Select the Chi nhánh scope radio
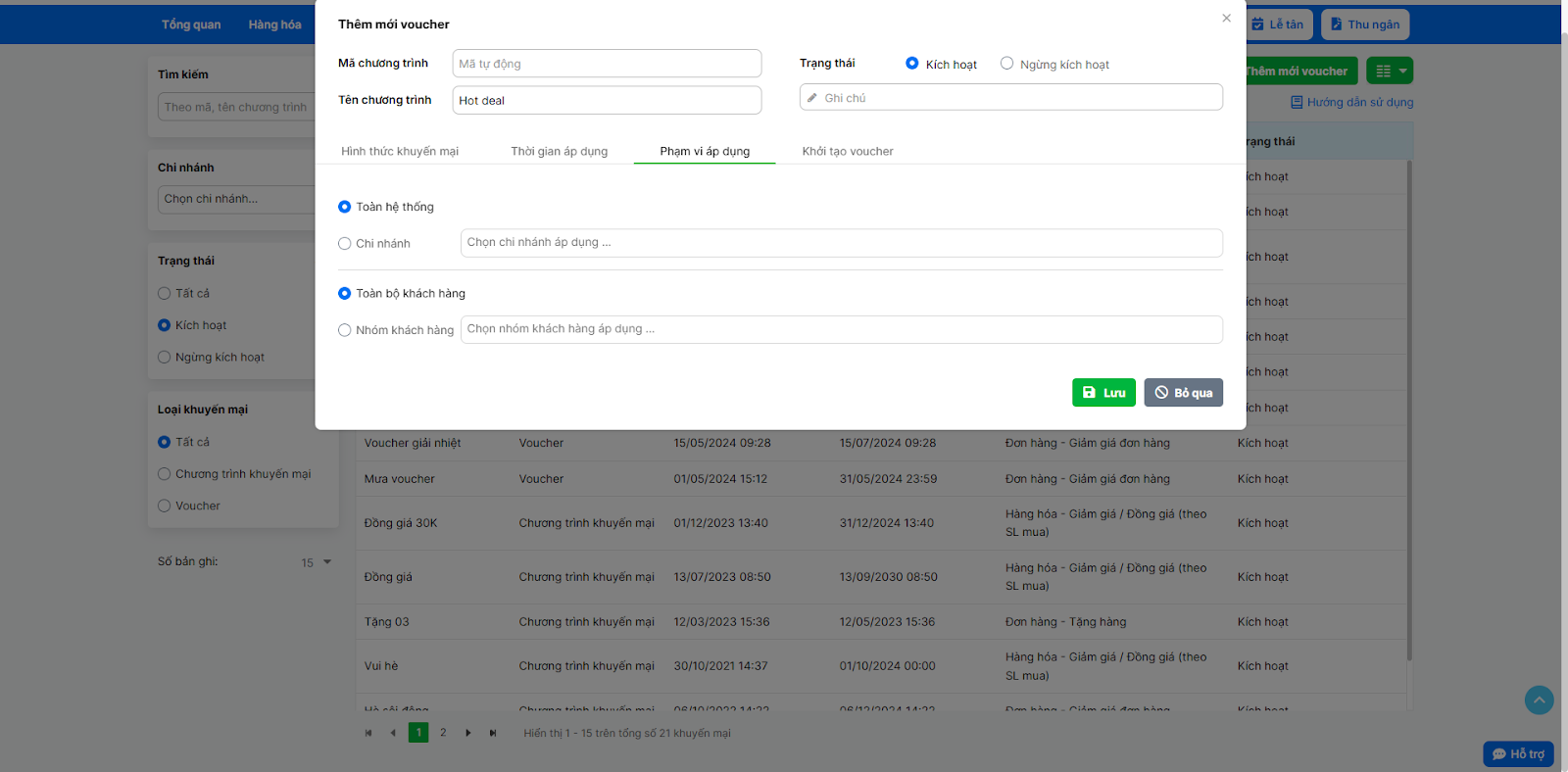Screen dimensions: 1568x772 [x=345, y=244]
